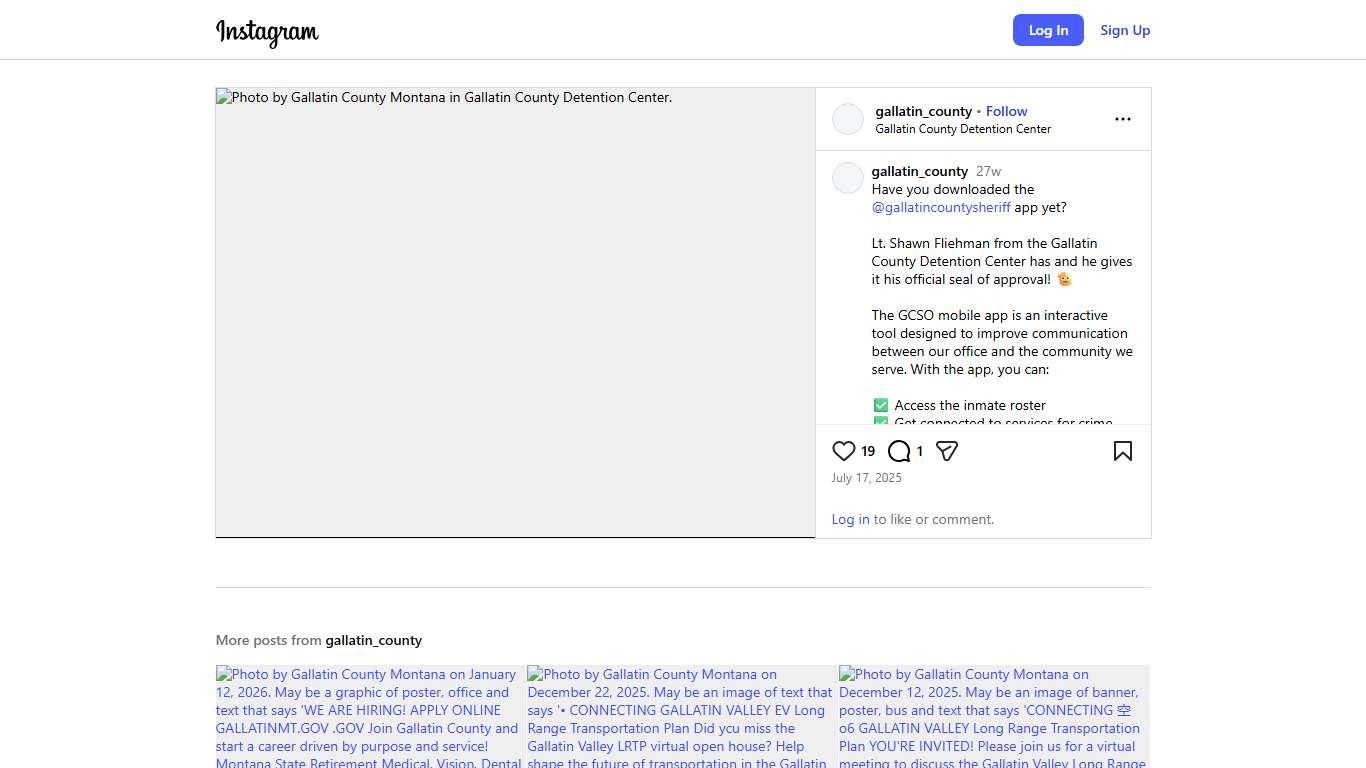Open the December 12, 2025 post thumbnail
Screen dimensions: 1366x768
click(993, 716)
